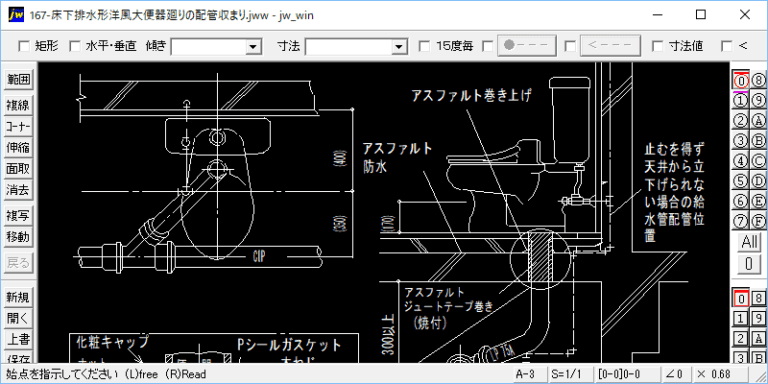Click the <--- arrow style button
The width and height of the screenshot is (768, 384).
pos(610,46)
